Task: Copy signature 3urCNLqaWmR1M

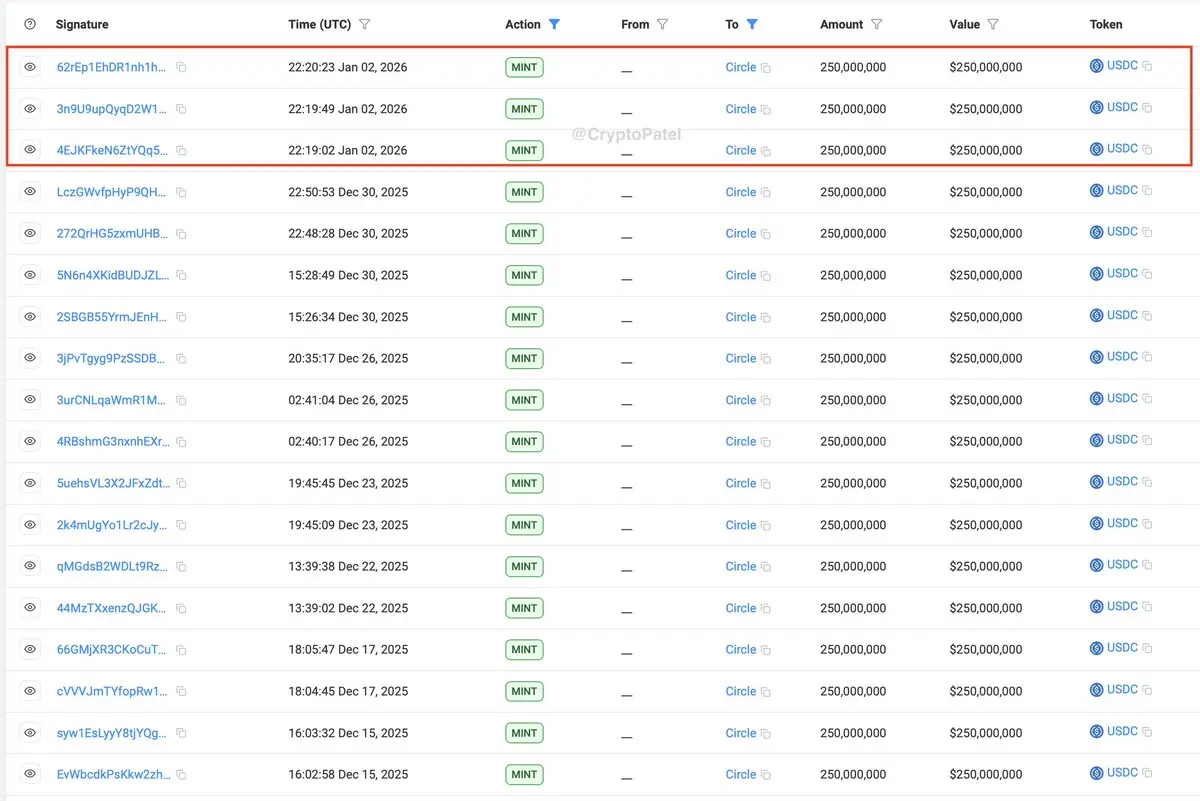Action: (x=181, y=400)
